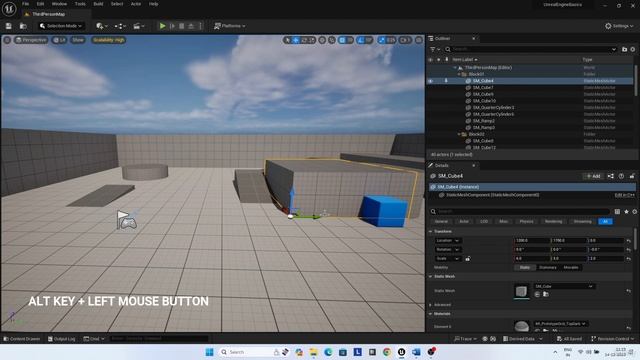Toggle rotation snapping in viewport
Image resolution: width=640 pixels, height=360 pixels.
360,40
